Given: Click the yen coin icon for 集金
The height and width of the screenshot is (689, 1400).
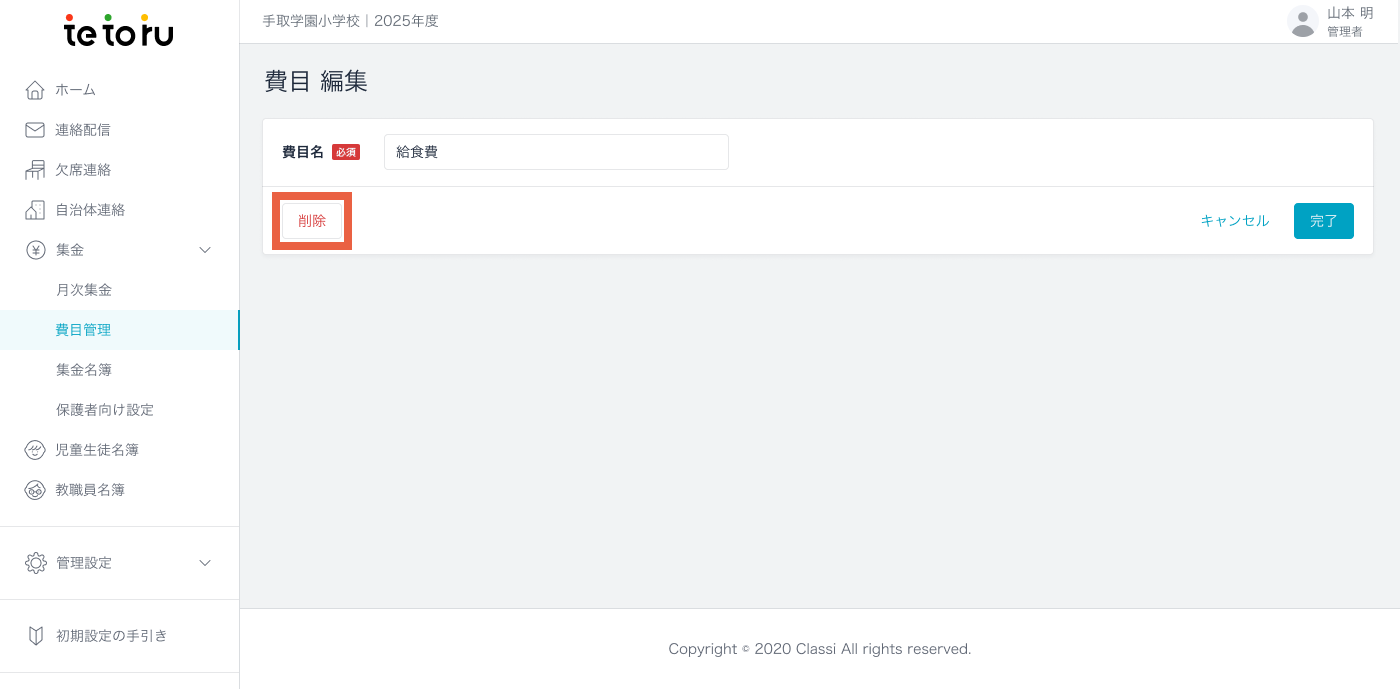Looking at the screenshot, I should (35, 250).
